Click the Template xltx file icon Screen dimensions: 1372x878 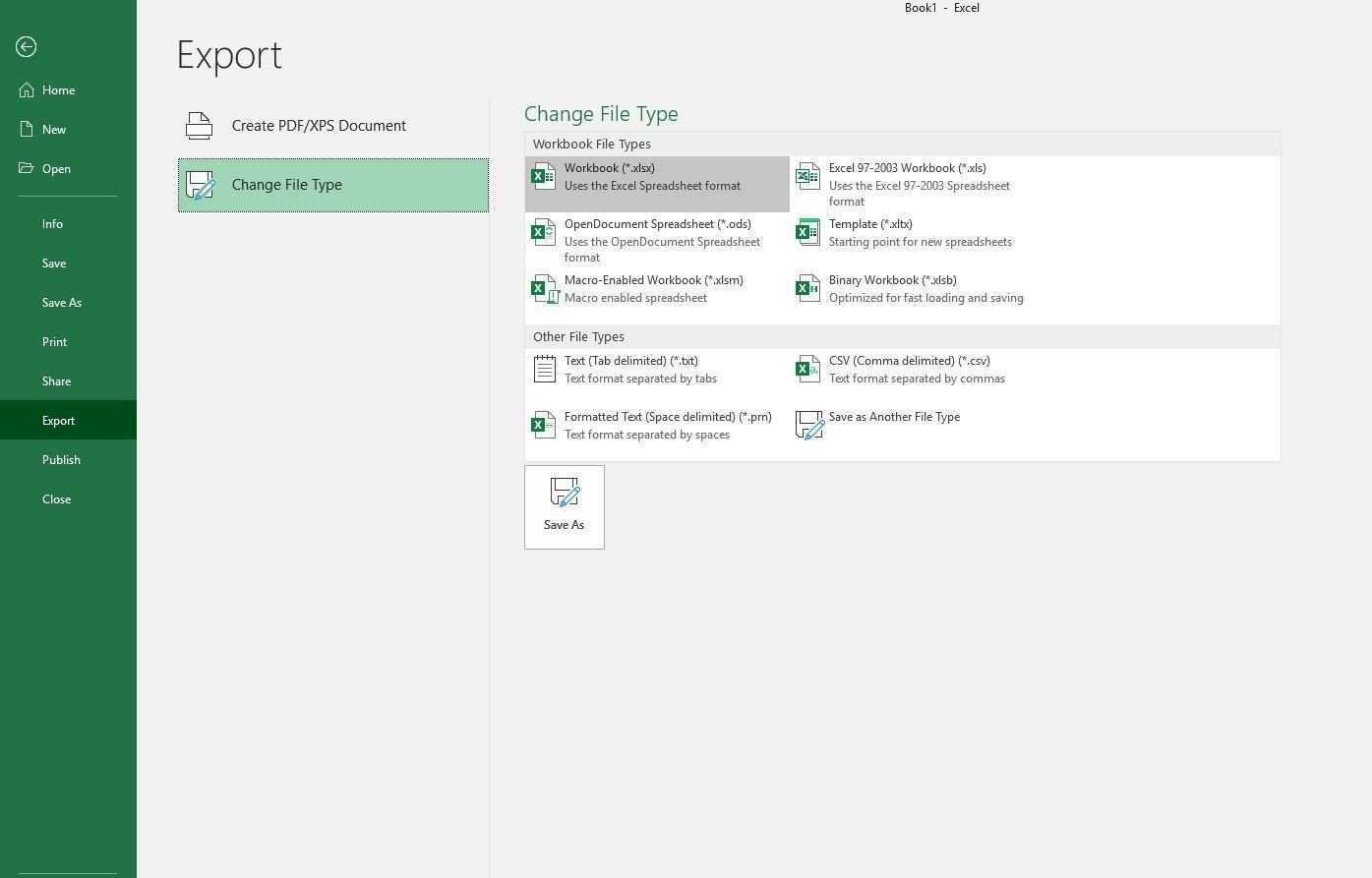pos(807,233)
